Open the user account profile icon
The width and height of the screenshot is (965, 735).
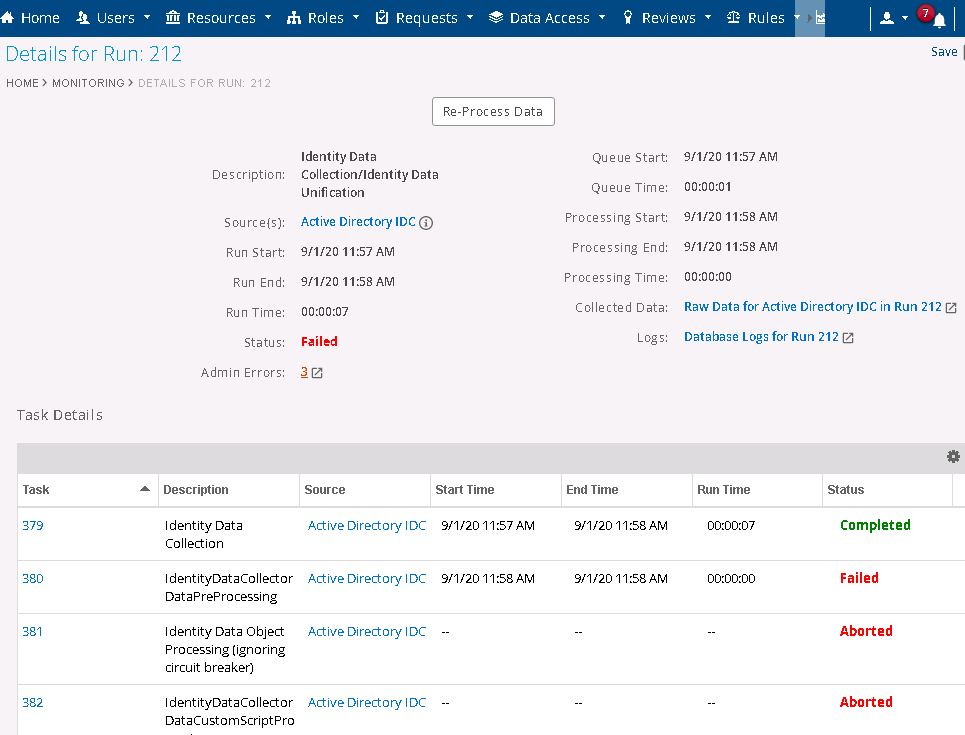[886, 18]
